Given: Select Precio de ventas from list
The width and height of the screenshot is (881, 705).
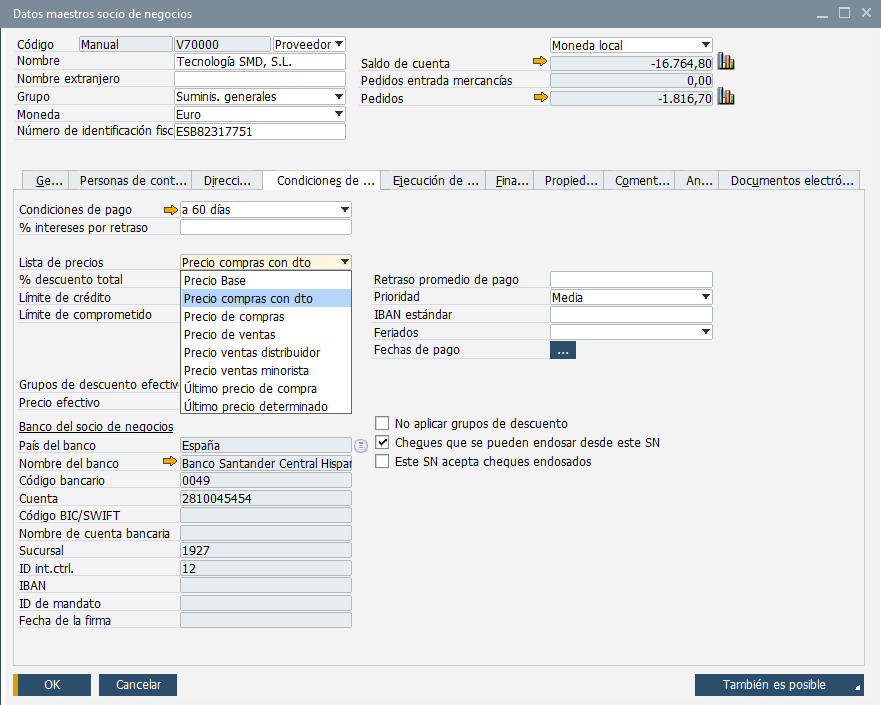Looking at the screenshot, I should pos(230,335).
